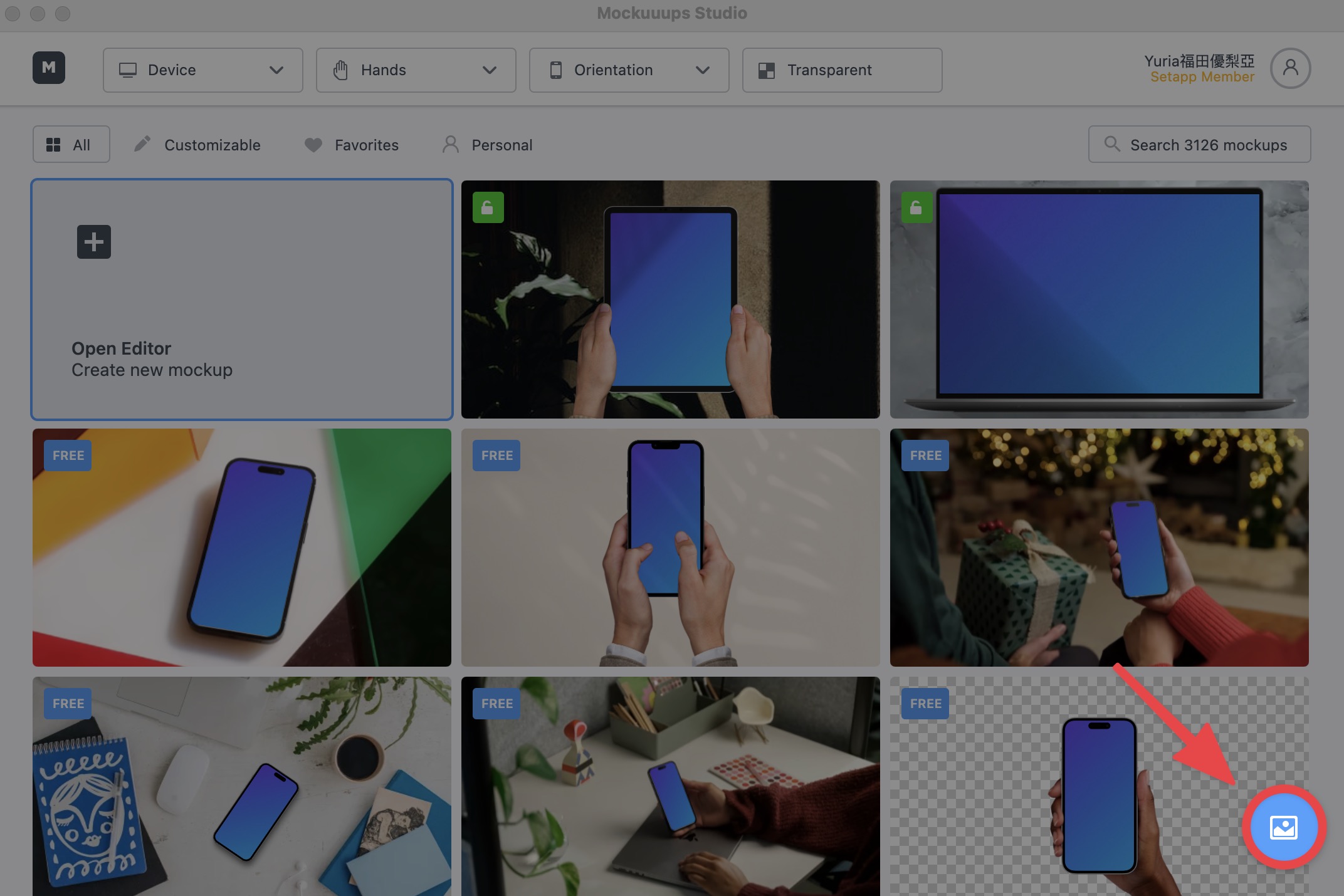Click the search magnifier icon
This screenshot has width=1344, height=896.
pyautogui.click(x=1112, y=144)
